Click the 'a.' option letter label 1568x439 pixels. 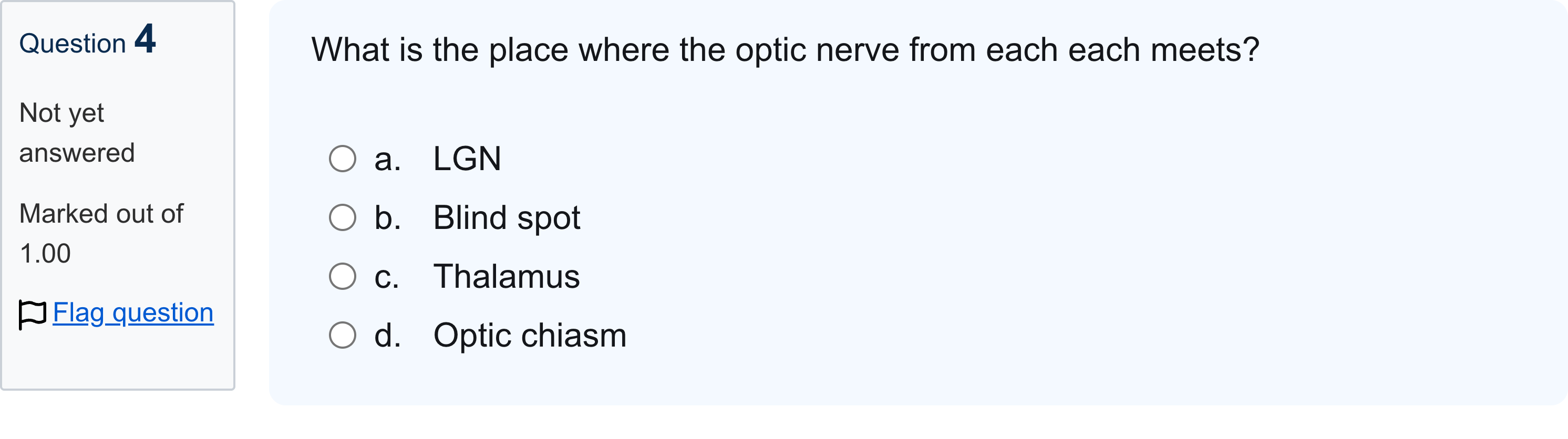pyautogui.click(x=387, y=159)
